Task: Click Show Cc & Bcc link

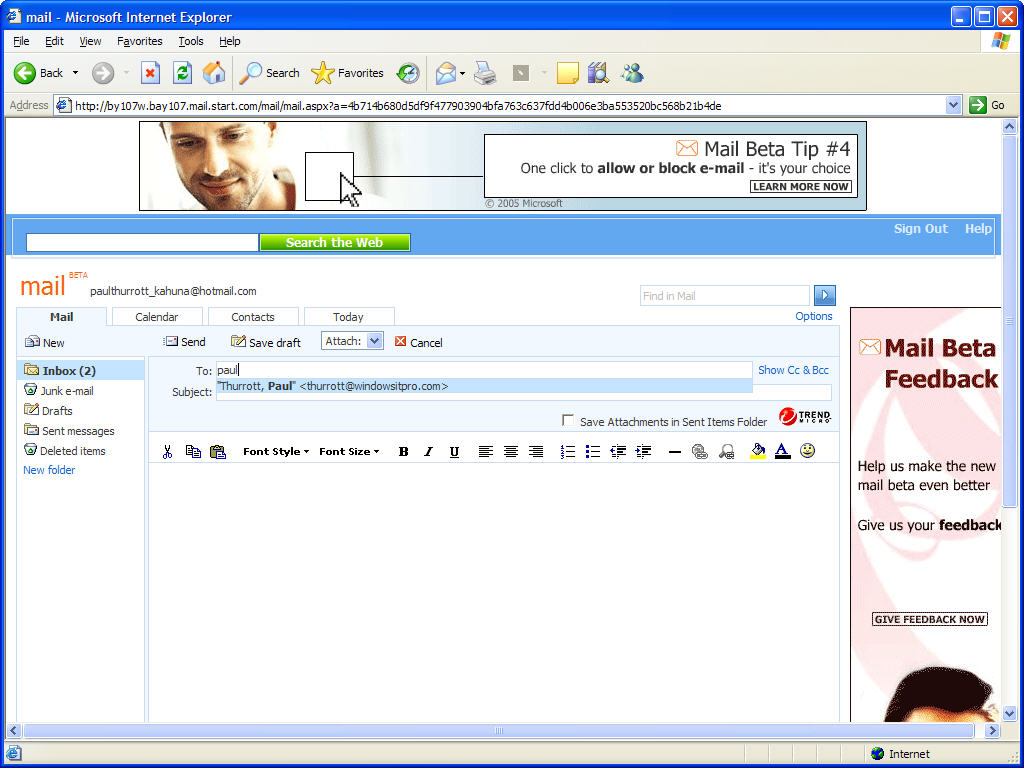Action: tap(793, 370)
